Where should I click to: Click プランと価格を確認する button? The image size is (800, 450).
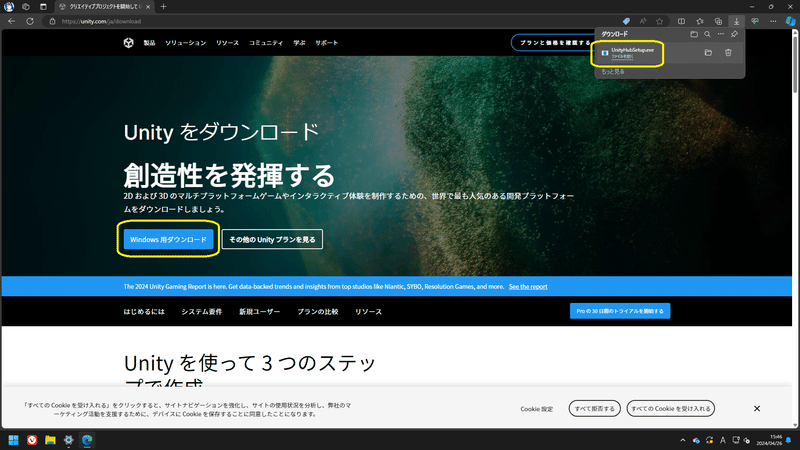pos(554,43)
